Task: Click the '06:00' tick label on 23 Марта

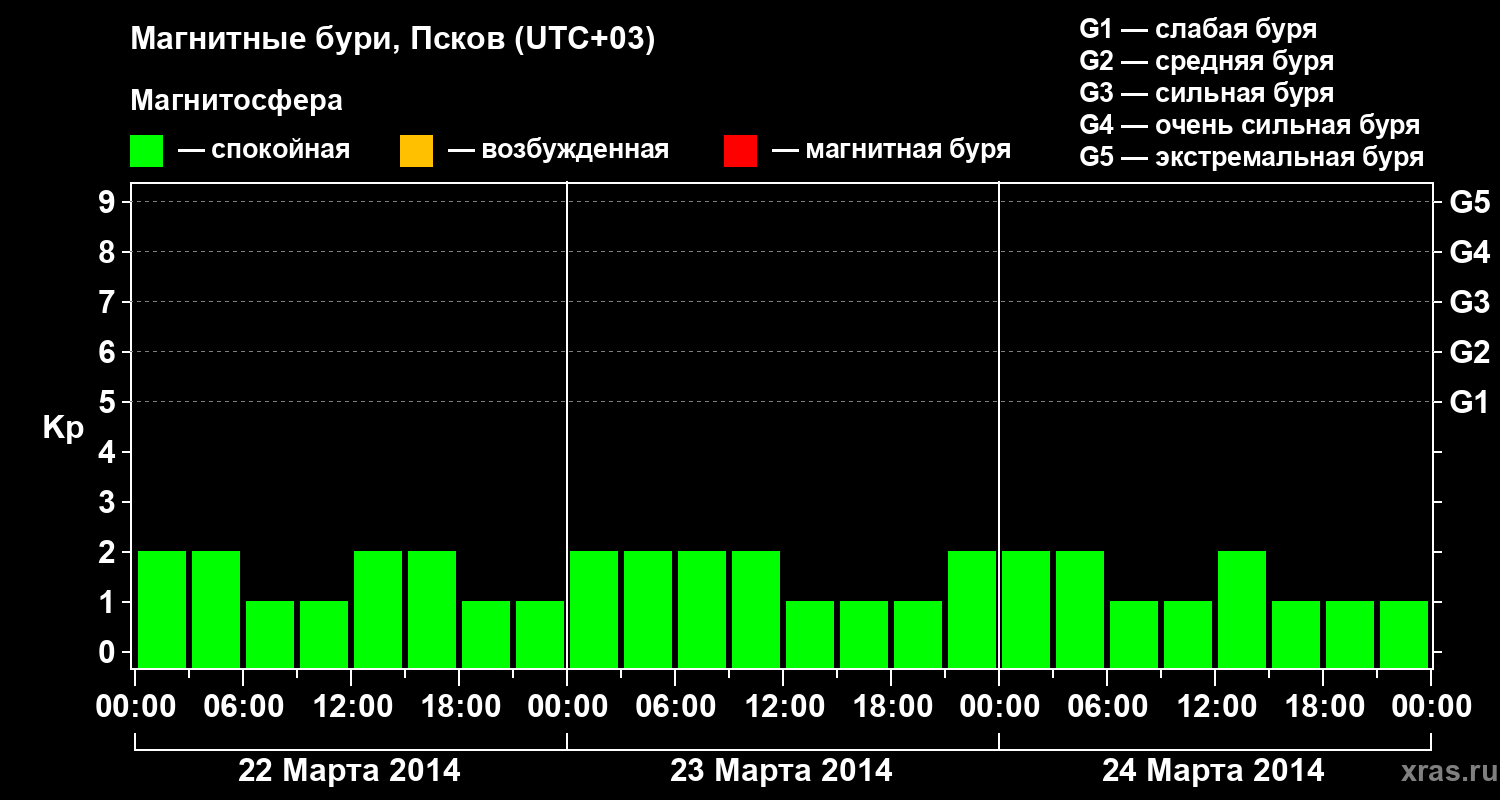Action: pos(675,707)
